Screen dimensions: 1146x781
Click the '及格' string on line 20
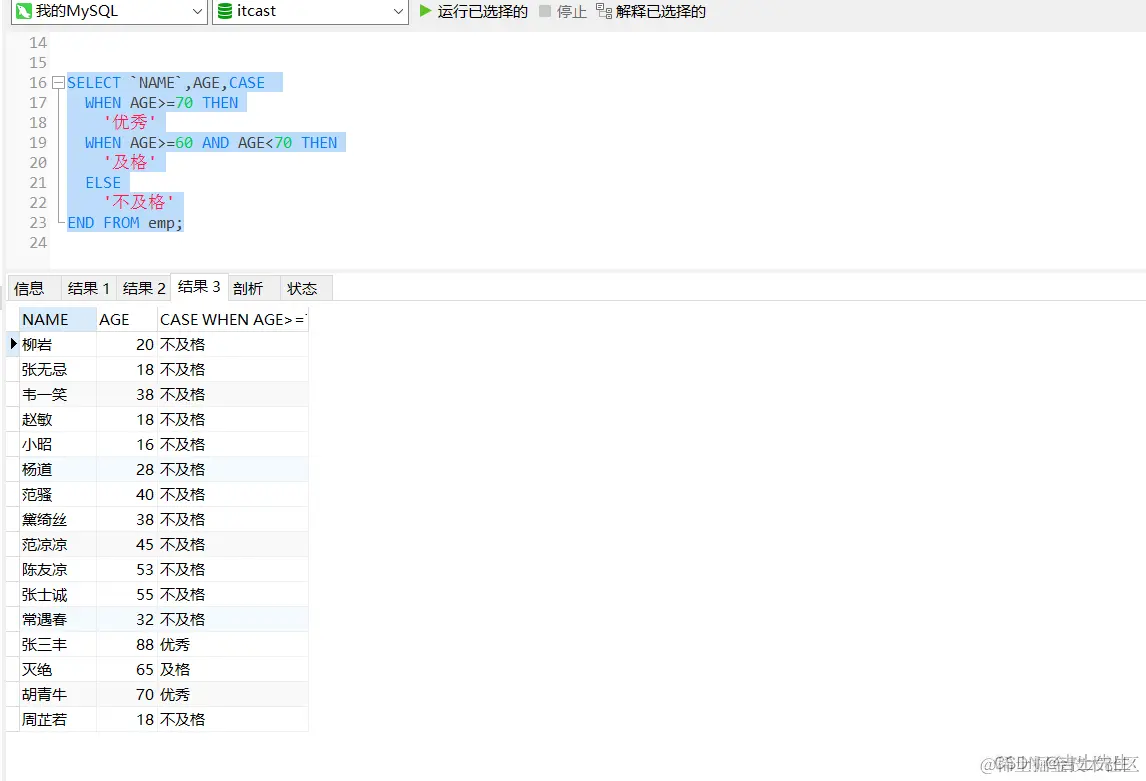pos(130,162)
